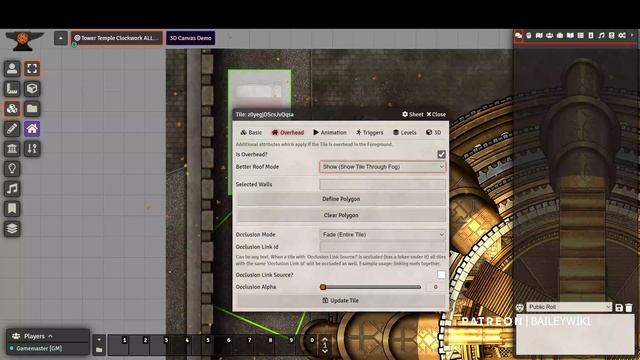The width and height of the screenshot is (640, 360).
Task: Click the height sort arrows tool
Action: click(x=32, y=149)
